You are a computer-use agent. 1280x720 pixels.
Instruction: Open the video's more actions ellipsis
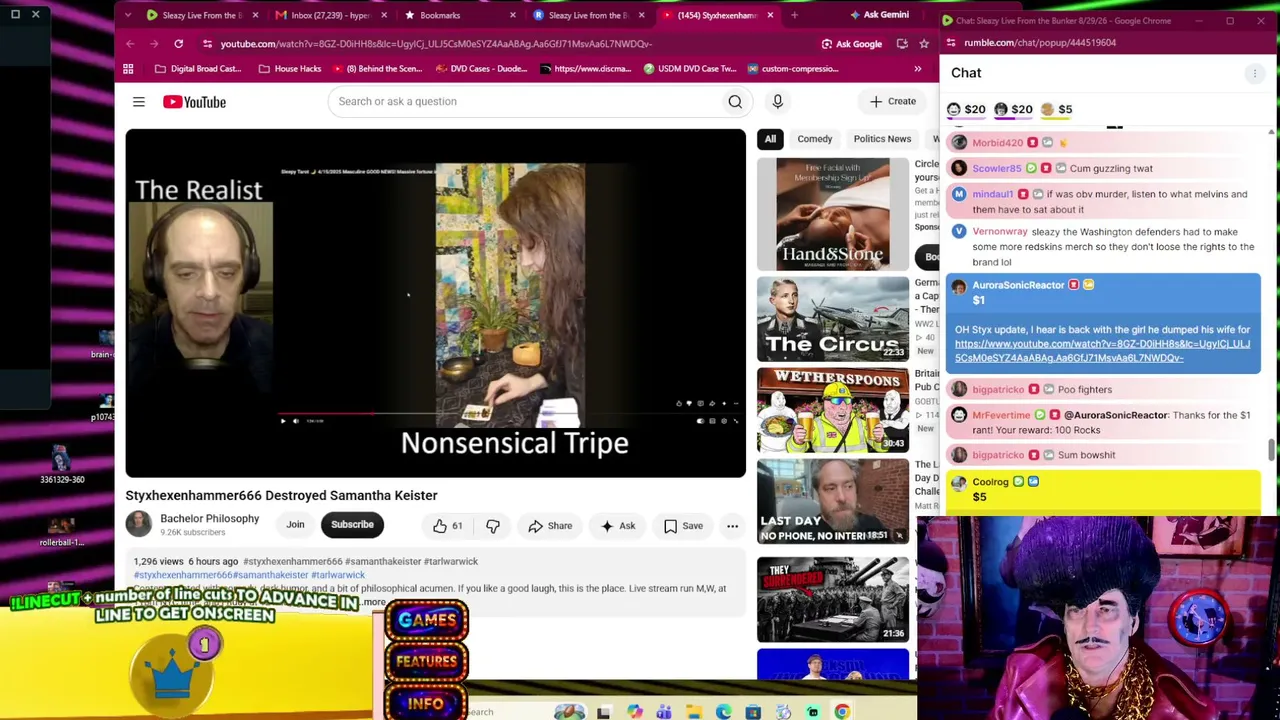pyautogui.click(x=732, y=526)
